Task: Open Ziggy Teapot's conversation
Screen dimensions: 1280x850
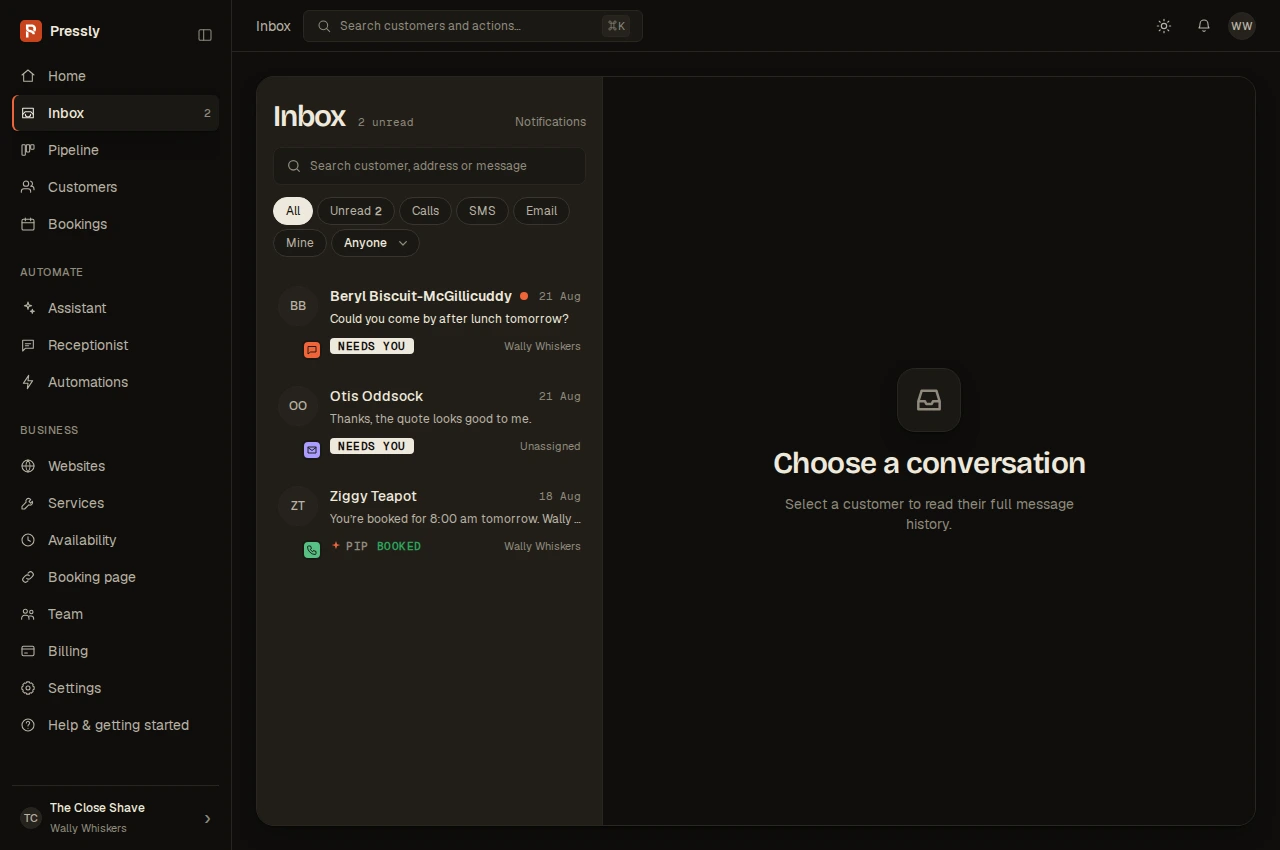Action: pos(429,521)
